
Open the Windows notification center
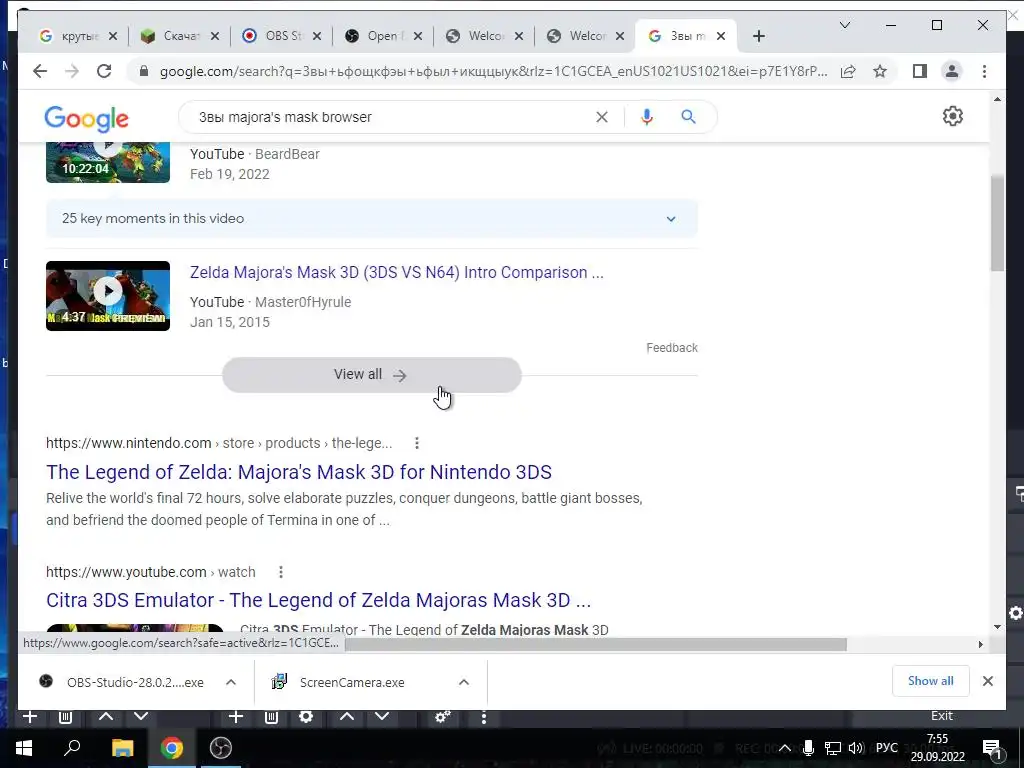[x=992, y=748]
